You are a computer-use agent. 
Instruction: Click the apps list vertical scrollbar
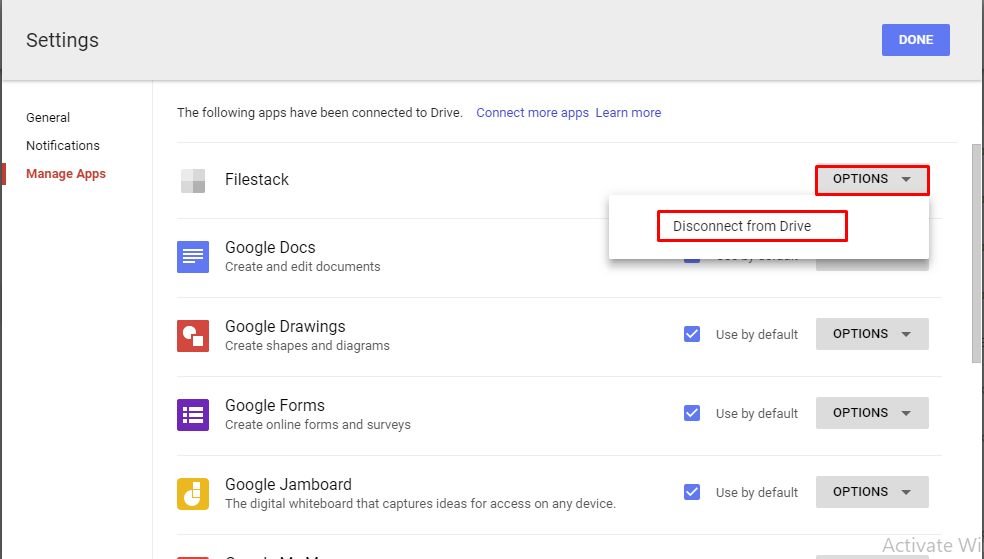[x=976, y=253]
